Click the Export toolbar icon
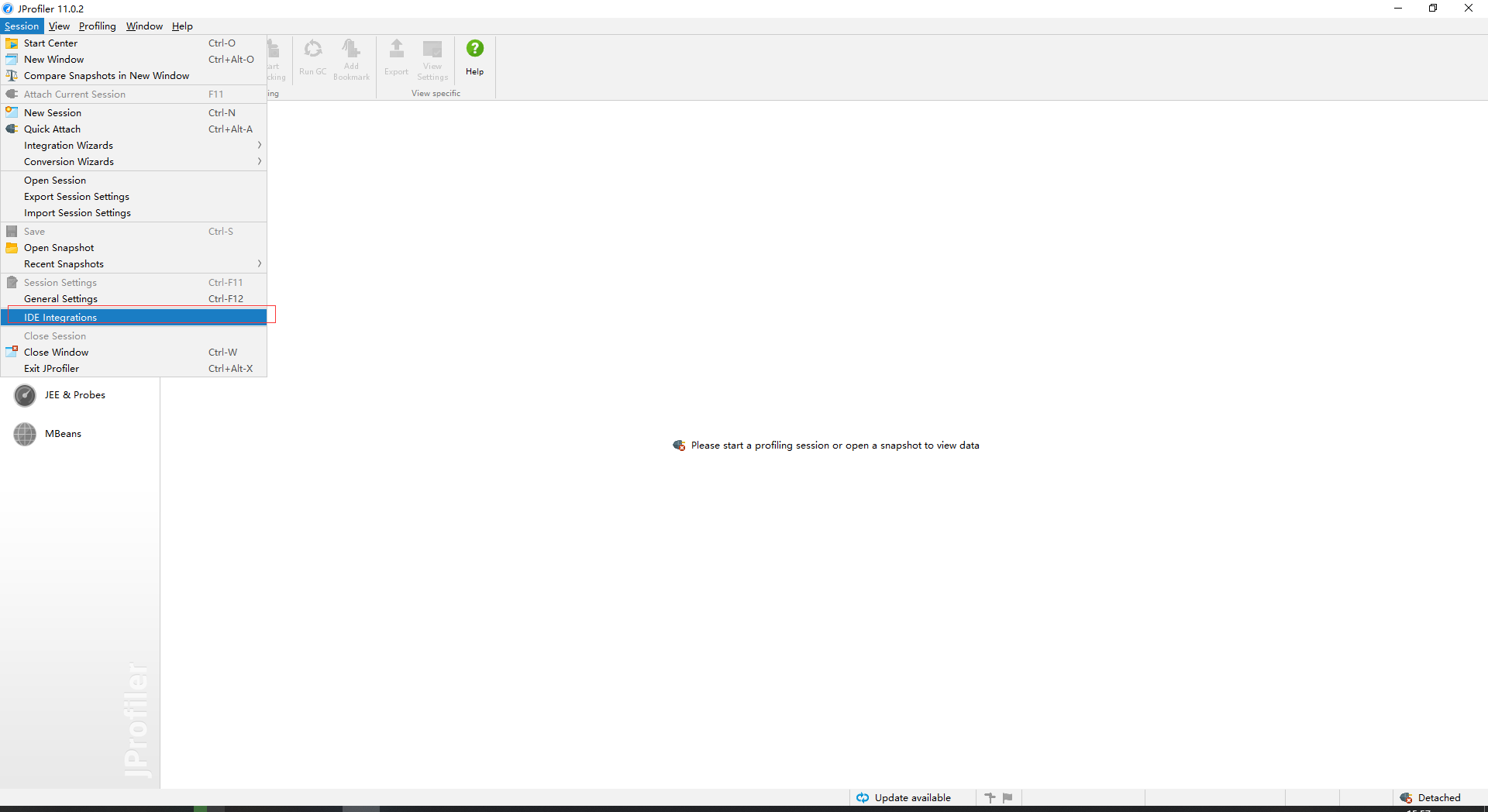 pyautogui.click(x=396, y=57)
